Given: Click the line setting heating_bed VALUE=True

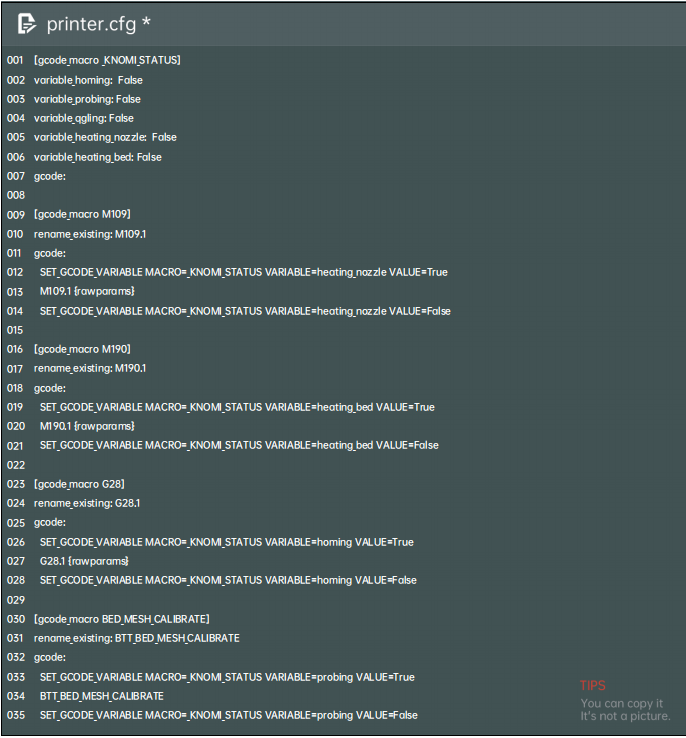Looking at the screenshot, I should point(237,407).
